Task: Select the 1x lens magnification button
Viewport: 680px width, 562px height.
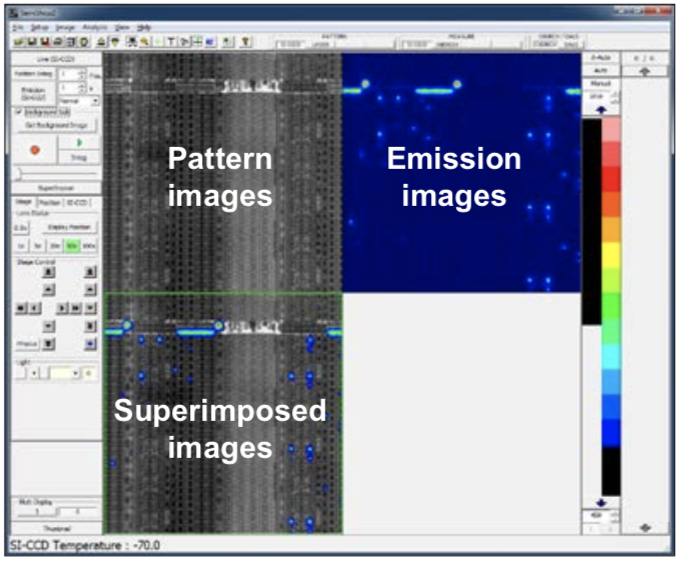Action: [x=21, y=244]
